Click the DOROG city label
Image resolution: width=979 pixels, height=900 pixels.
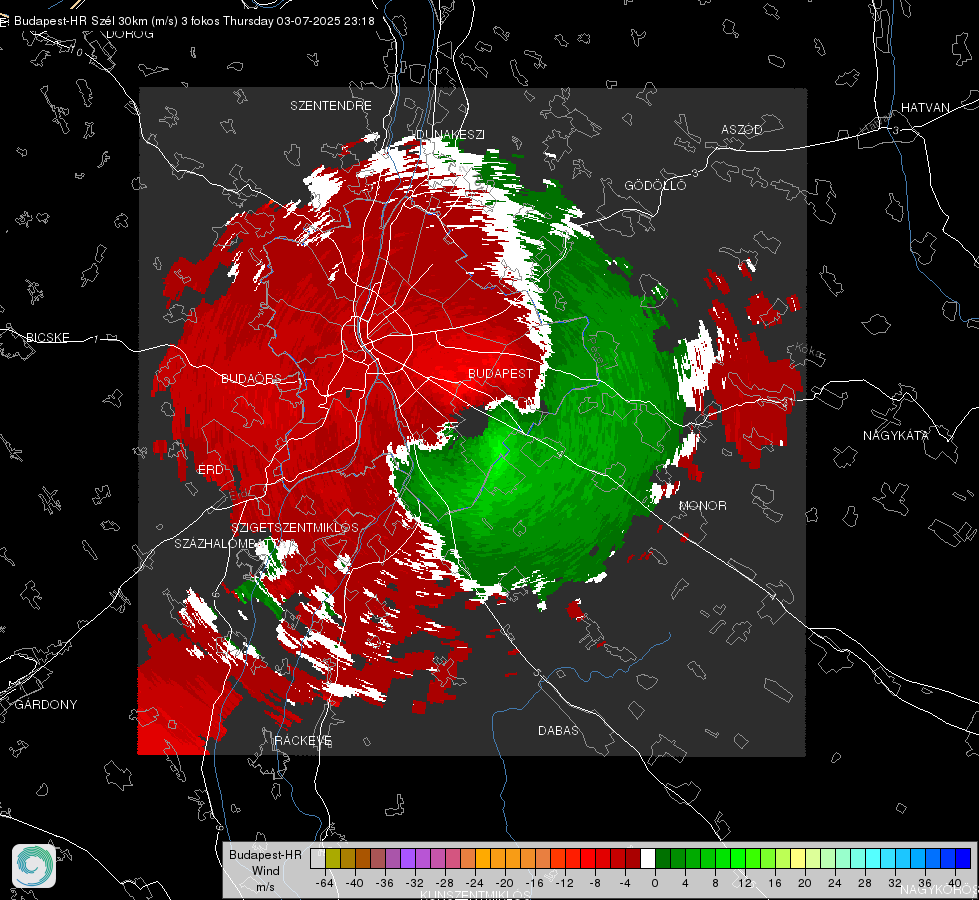click(x=130, y=34)
